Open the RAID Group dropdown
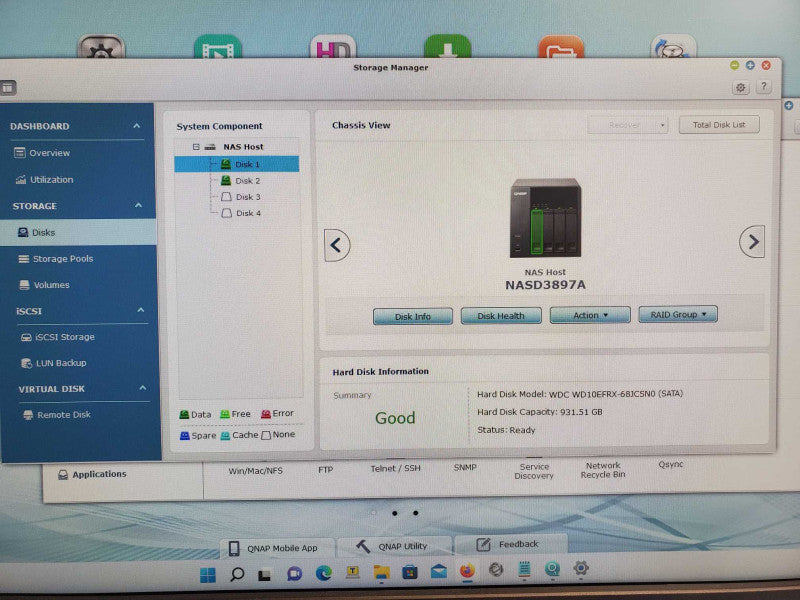800x600 pixels. coord(678,314)
